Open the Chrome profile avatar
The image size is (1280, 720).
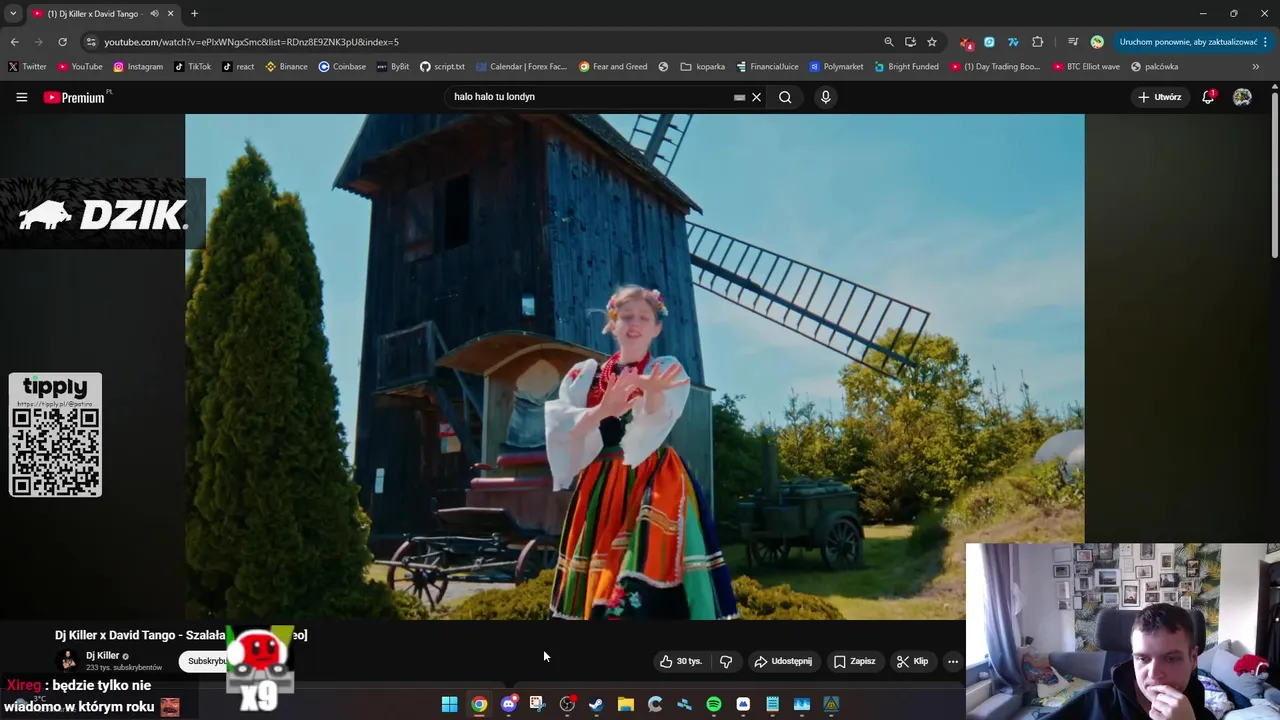(1097, 42)
